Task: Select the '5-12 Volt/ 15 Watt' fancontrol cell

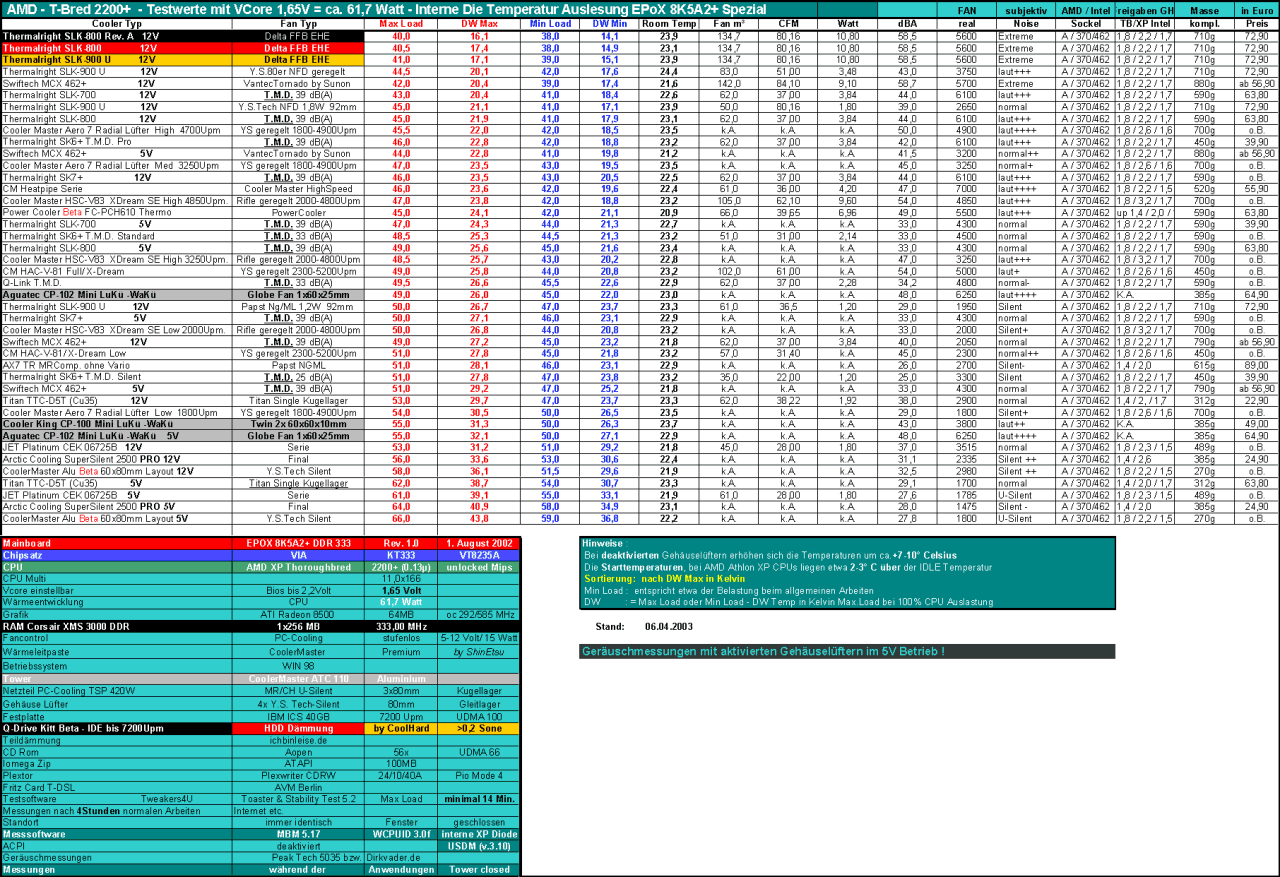Action: (479, 637)
